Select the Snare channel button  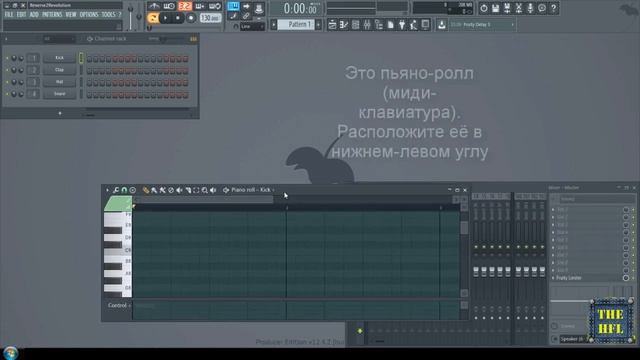pyautogui.click(x=60, y=94)
